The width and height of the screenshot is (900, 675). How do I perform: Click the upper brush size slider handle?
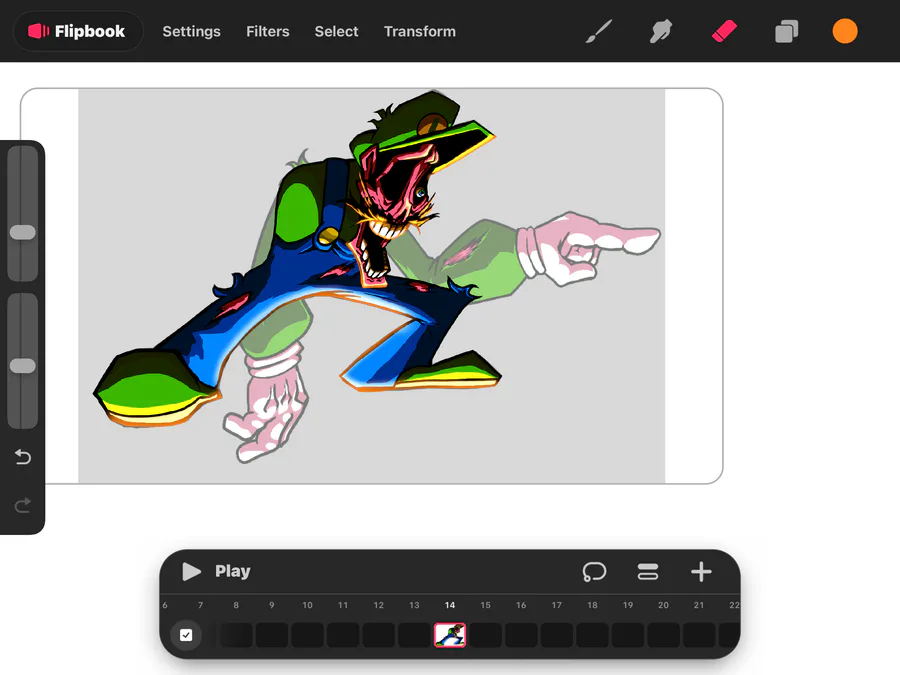tap(23, 232)
